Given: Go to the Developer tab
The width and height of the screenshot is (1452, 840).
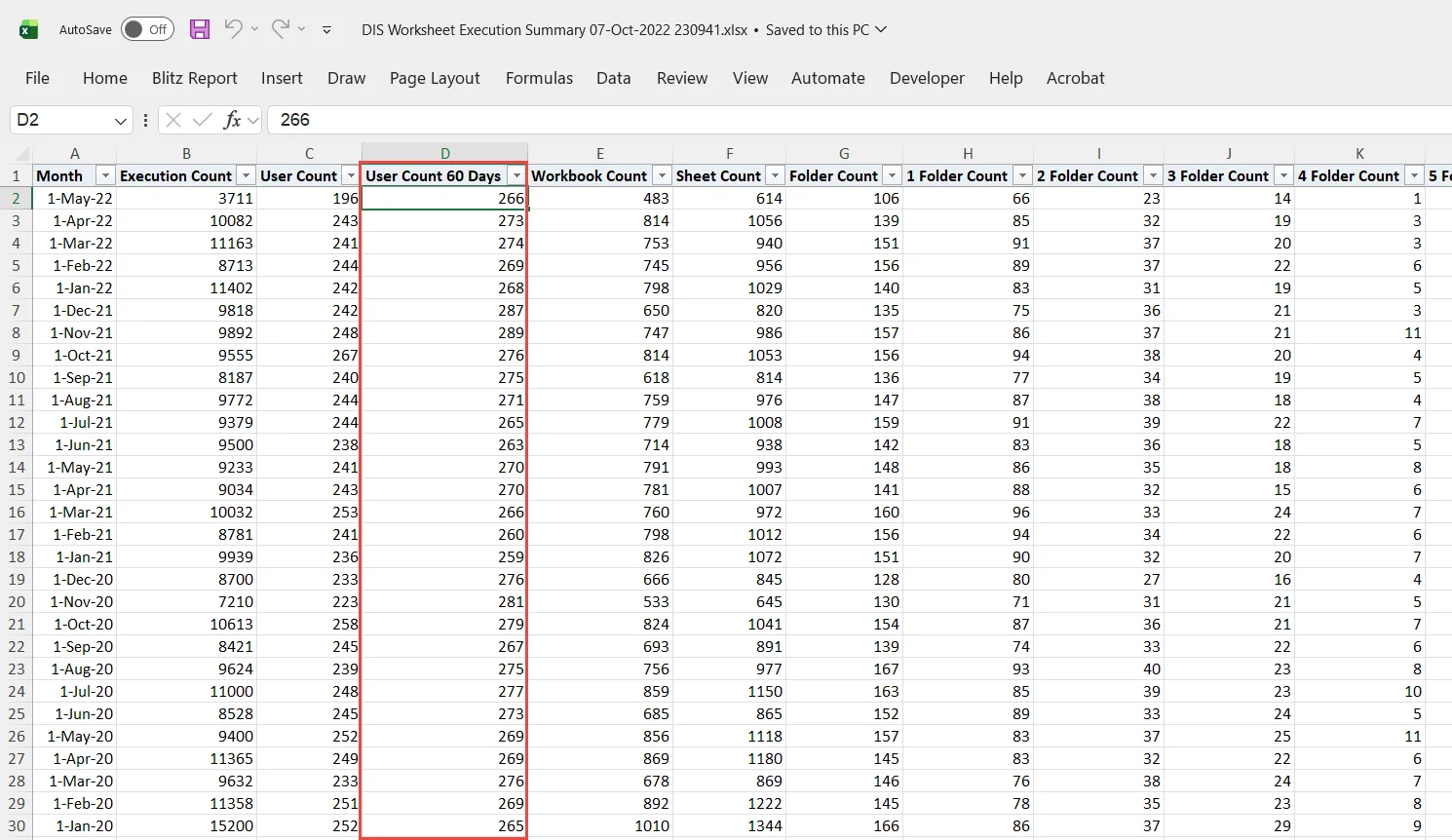Looking at the screenshot, I should coord(927,78).
